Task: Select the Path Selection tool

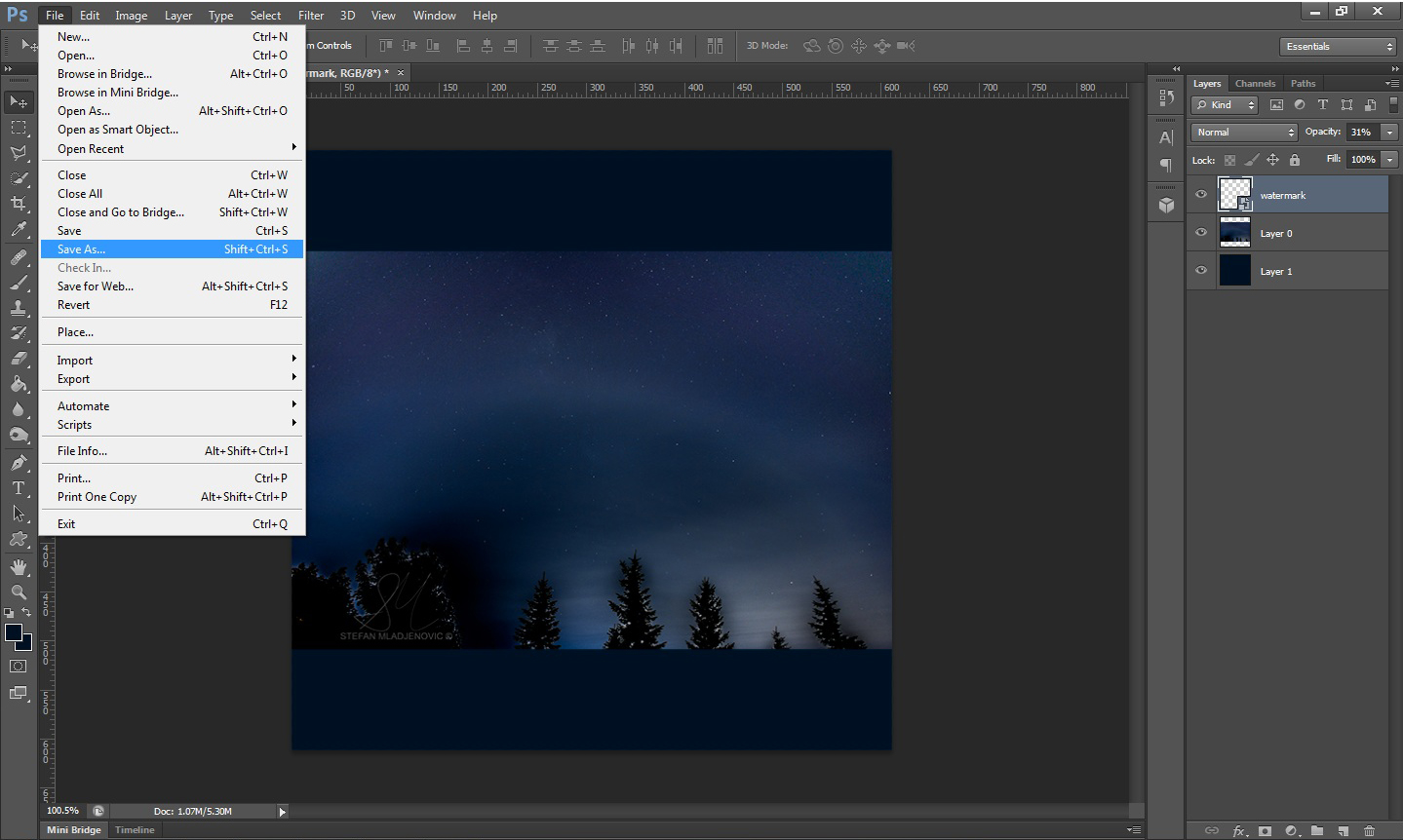Action: [x=19, y=514]
